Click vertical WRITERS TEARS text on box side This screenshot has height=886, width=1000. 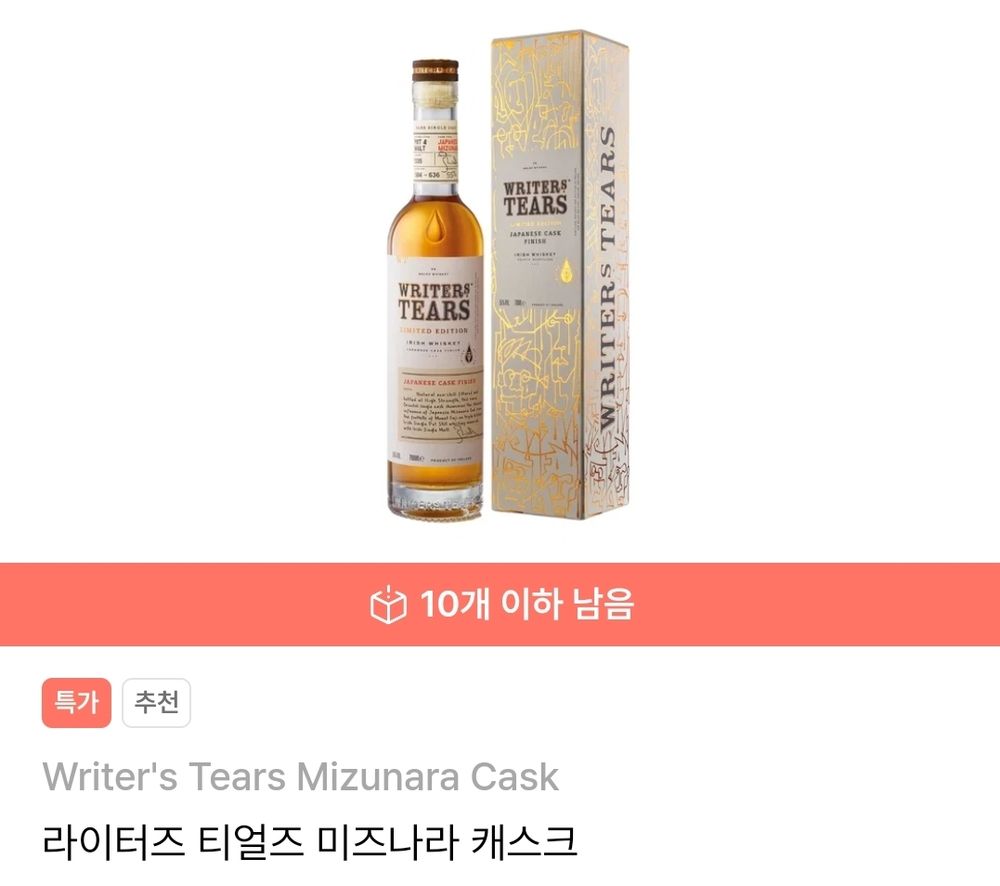tap(608, 279)
